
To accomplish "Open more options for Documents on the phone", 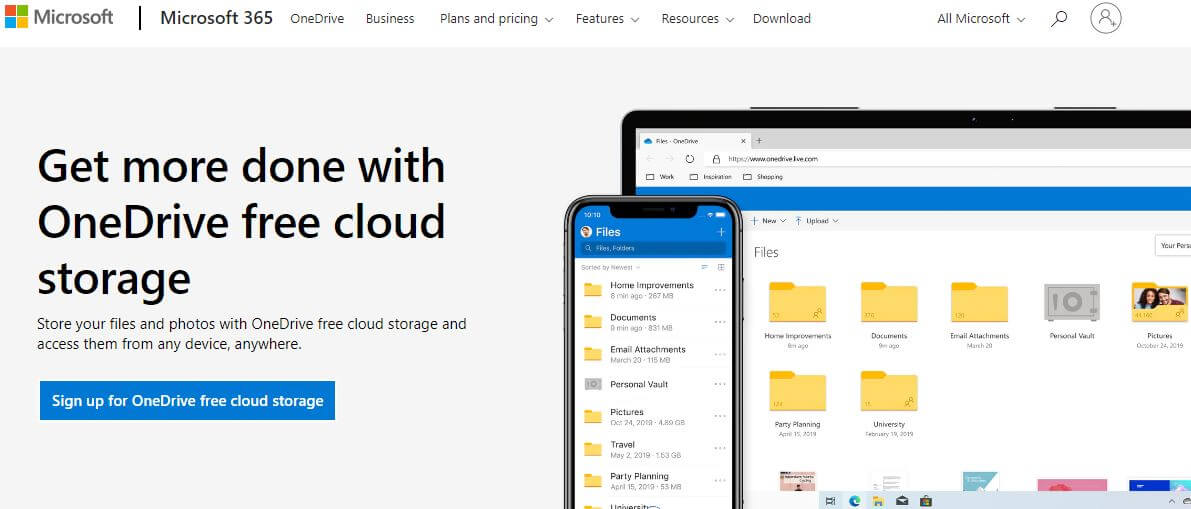I will click(720, 322).
